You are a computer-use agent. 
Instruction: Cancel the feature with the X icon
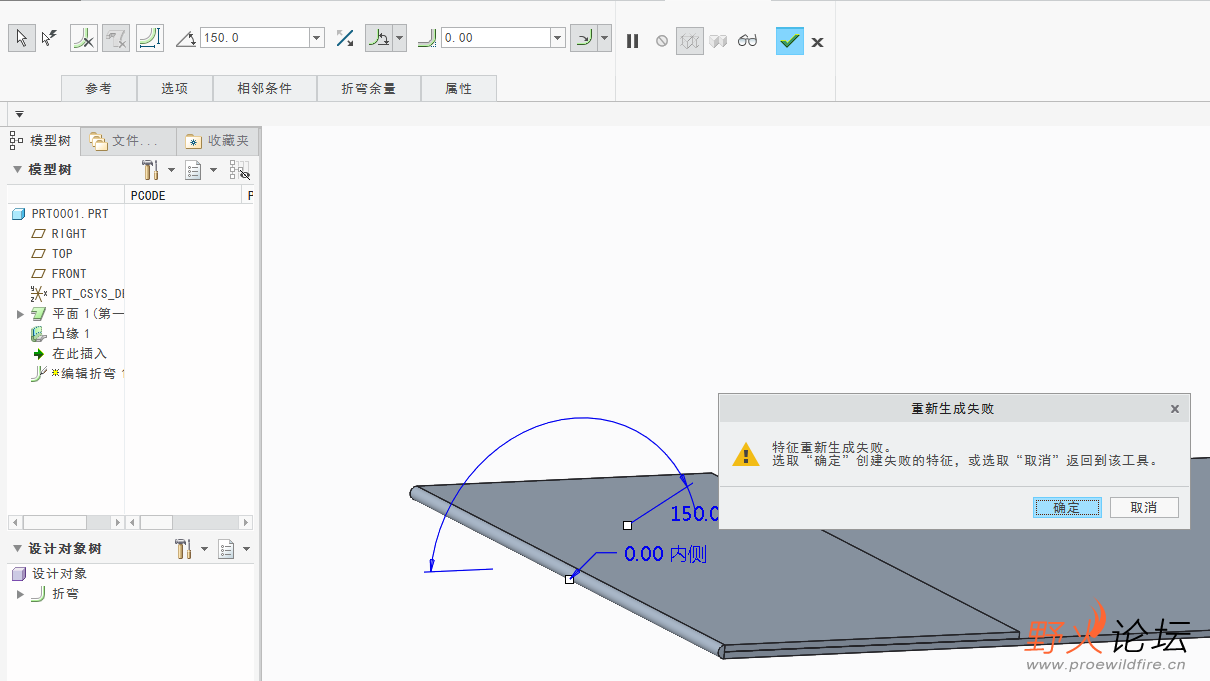click(x=818, y=42)
